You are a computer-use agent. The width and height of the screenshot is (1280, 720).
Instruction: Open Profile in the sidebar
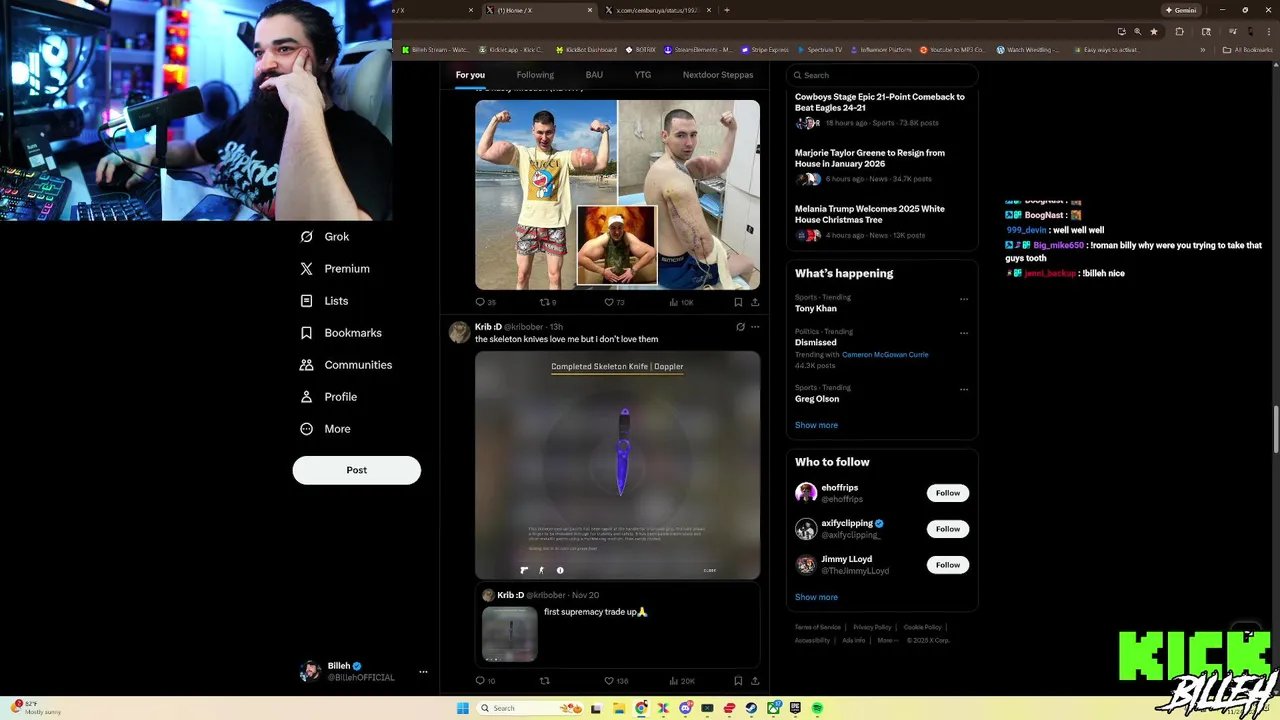(328, 397)
